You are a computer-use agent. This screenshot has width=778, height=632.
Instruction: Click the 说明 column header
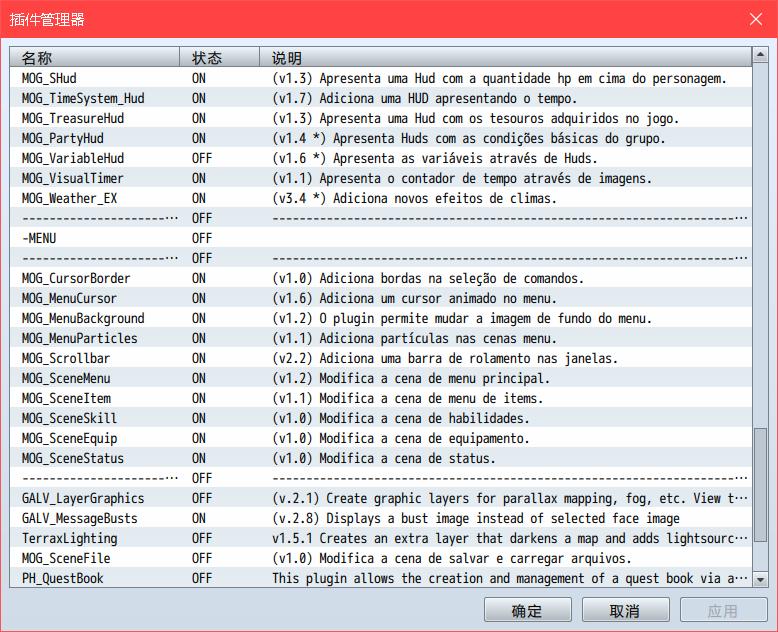pyautogui.click(x=506, y=58)
